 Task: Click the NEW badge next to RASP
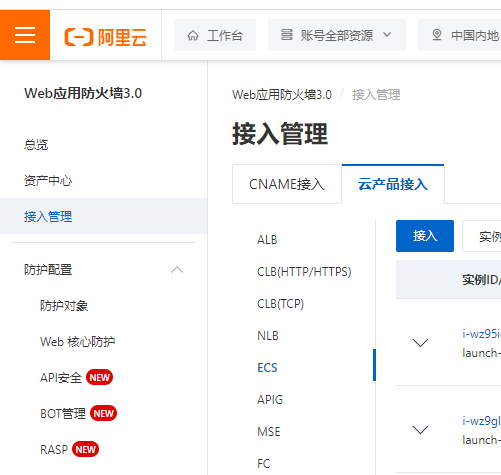pyautogui.click(x=85, y=449)
